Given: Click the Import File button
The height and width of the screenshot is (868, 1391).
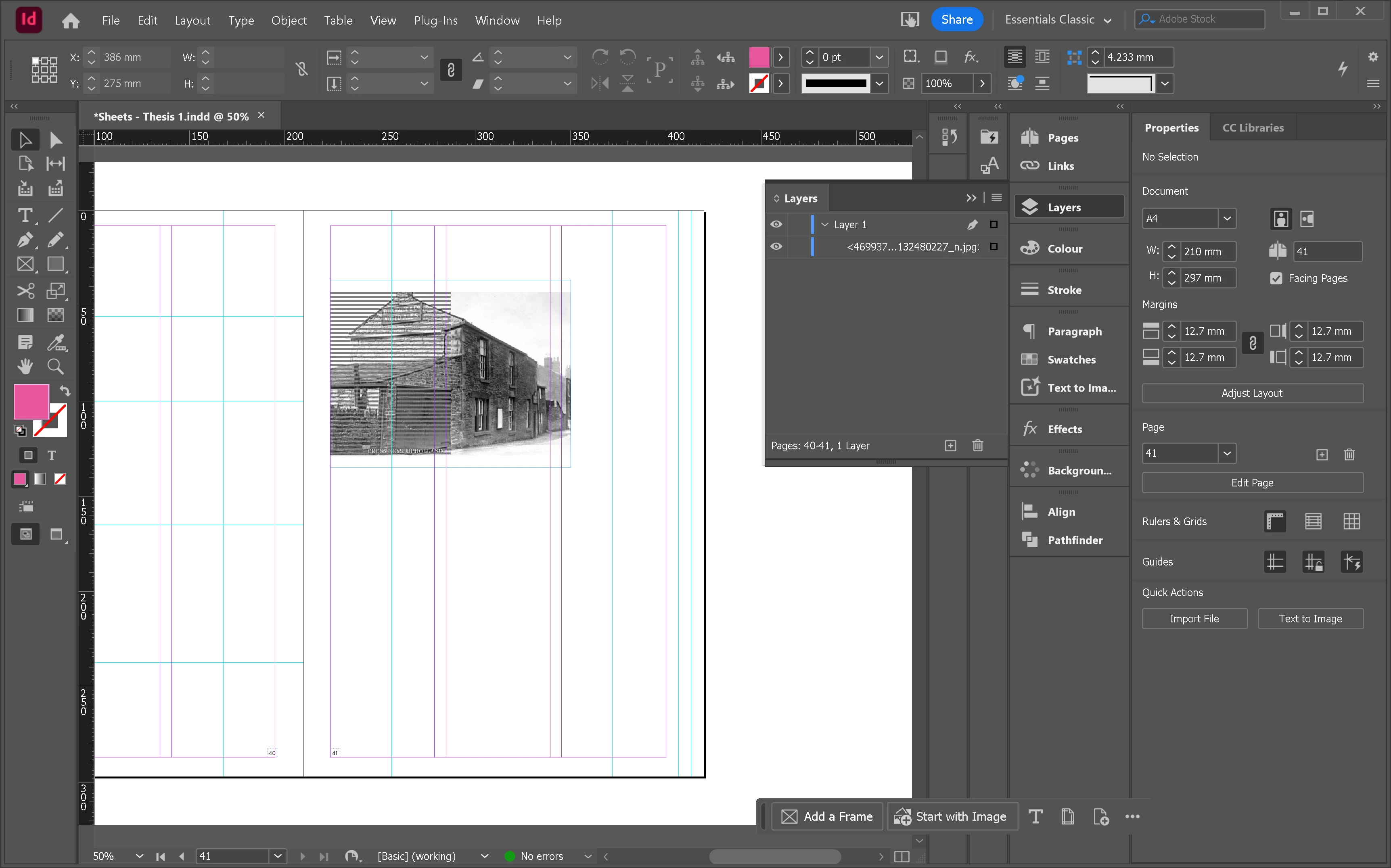Looking at the screenshot, I should (x=1194, y=618).
